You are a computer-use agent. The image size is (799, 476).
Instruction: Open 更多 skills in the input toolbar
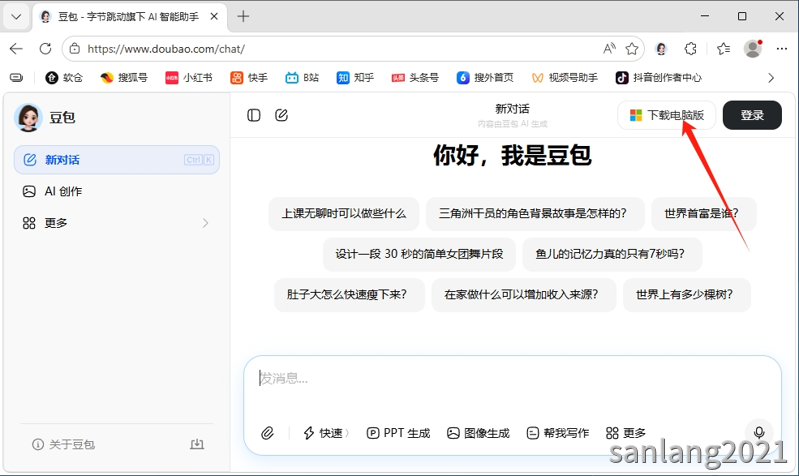(626, 433)
